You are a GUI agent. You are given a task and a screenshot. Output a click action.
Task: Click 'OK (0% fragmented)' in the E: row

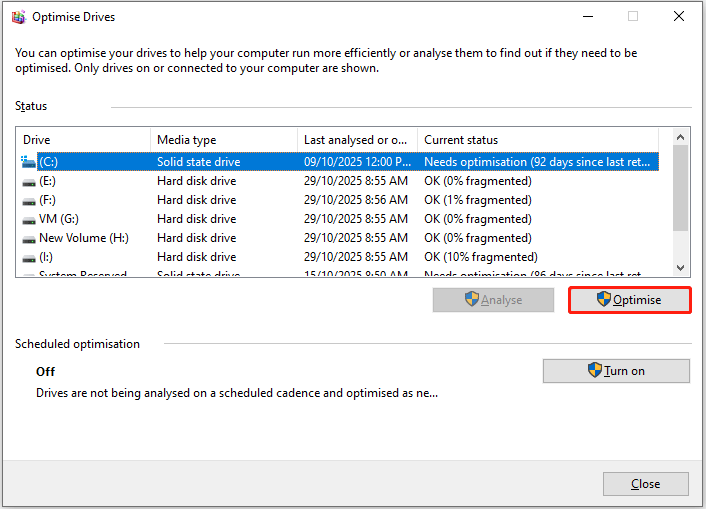(x=478, y=181)
